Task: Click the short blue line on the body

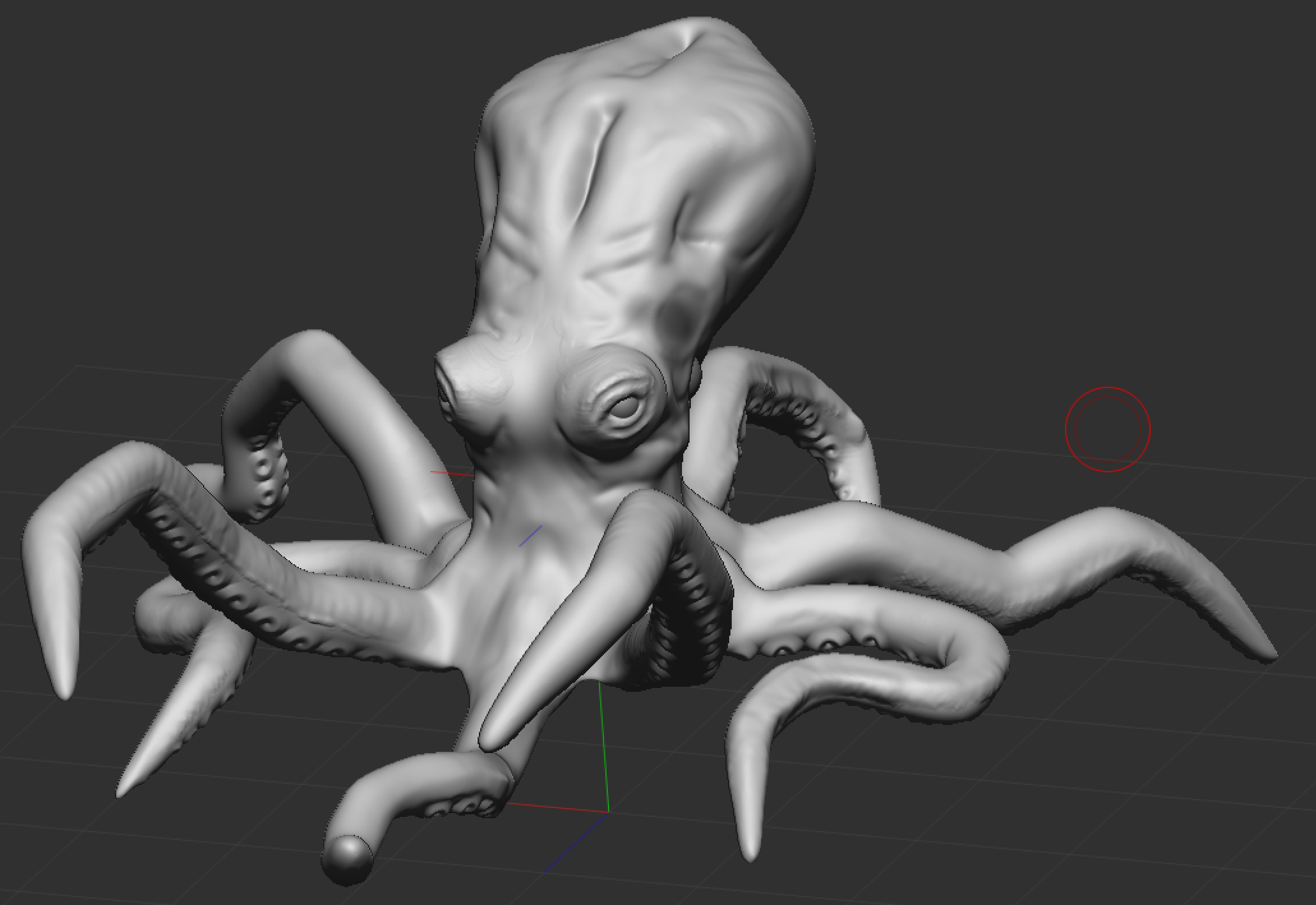Action: click(531, 535)
